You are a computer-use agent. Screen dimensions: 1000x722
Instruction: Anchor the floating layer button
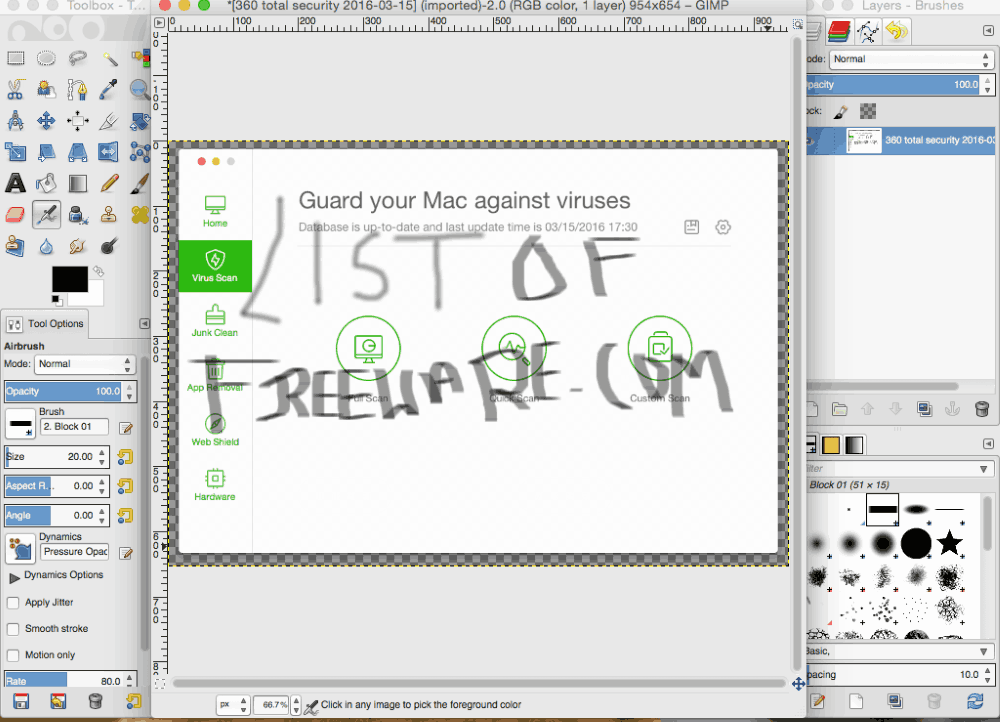[x=952, y=409]
